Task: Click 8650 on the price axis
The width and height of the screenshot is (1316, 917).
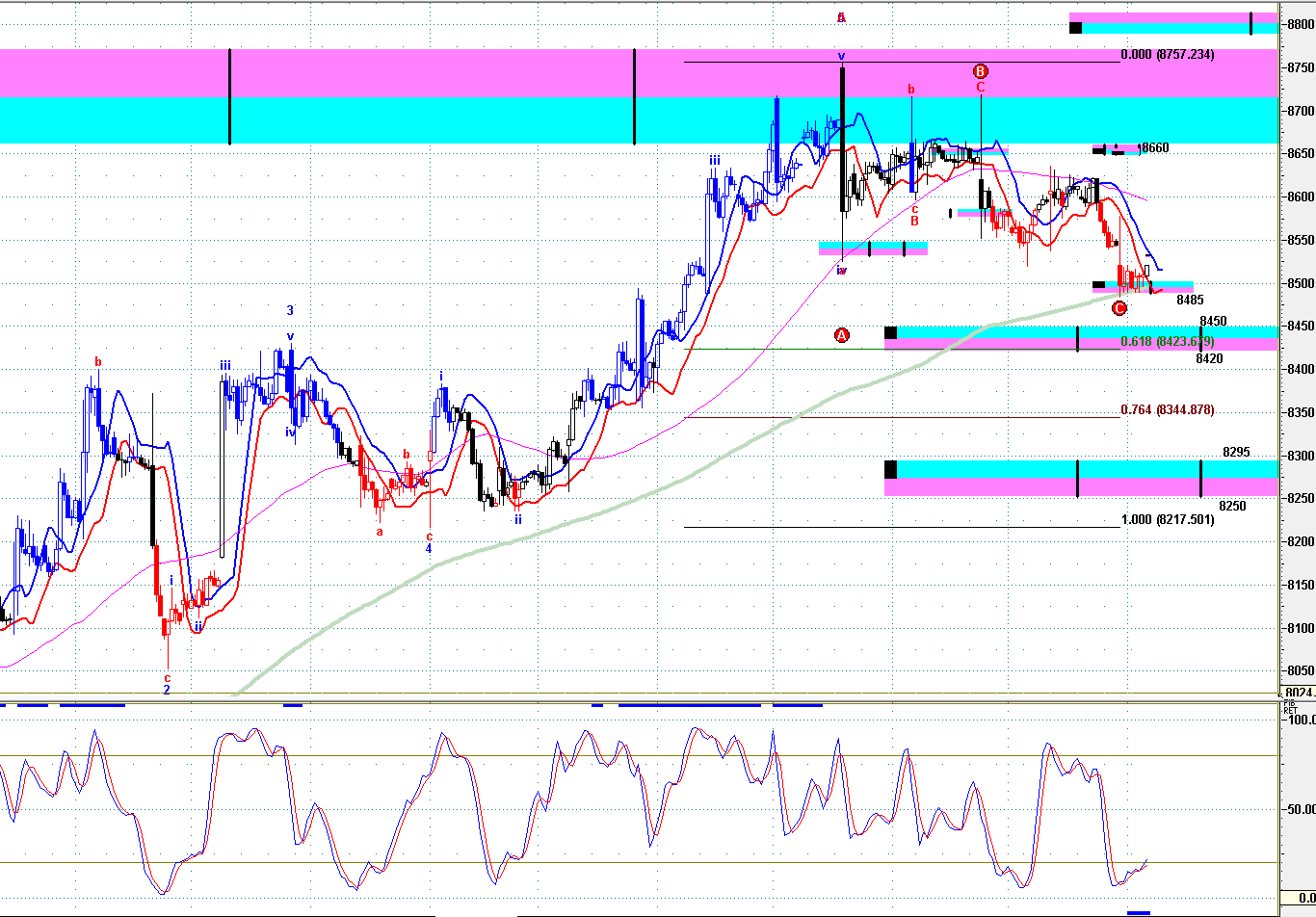Action: pos(1301,154)
